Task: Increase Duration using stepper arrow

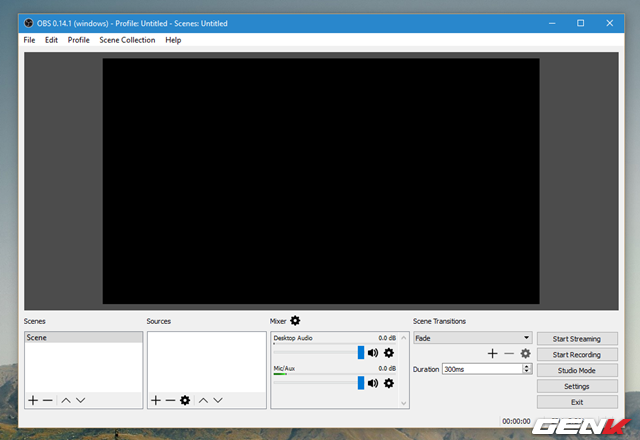Action: [527, 366]
